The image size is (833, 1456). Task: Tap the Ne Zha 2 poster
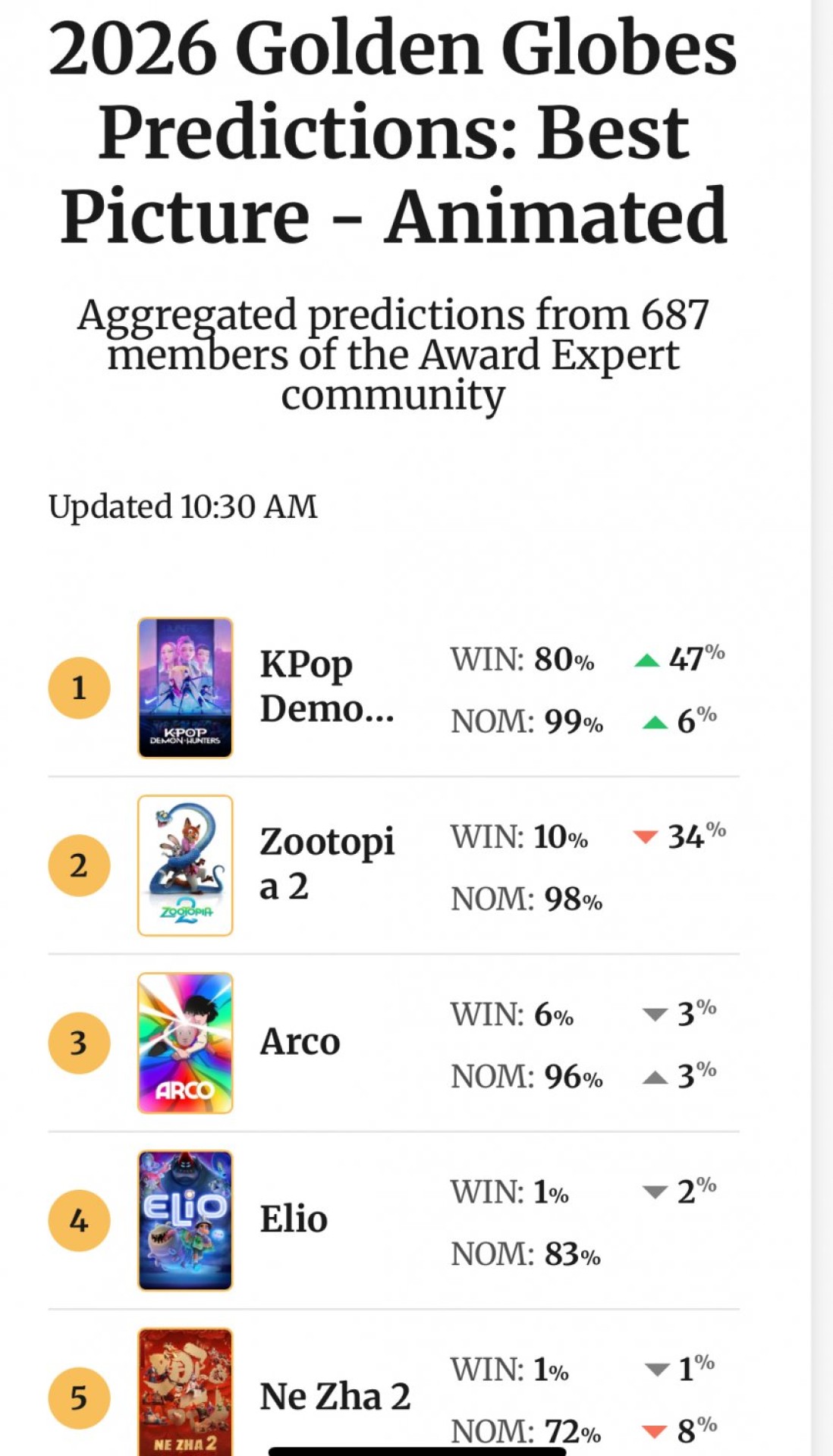click(x=185, y=1392)
